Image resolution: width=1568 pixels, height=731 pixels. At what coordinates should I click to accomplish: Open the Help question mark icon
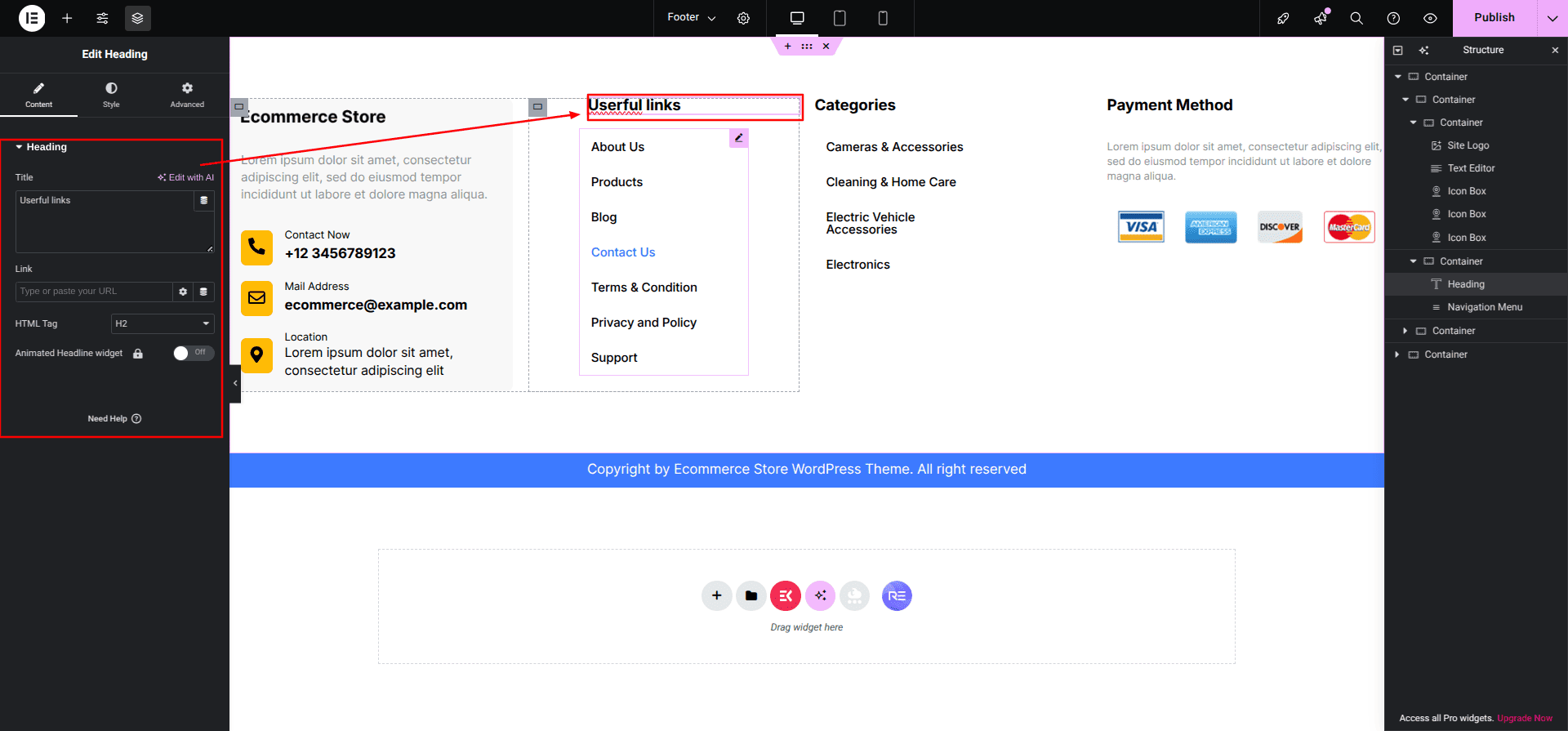click(x=1393, y=18)
